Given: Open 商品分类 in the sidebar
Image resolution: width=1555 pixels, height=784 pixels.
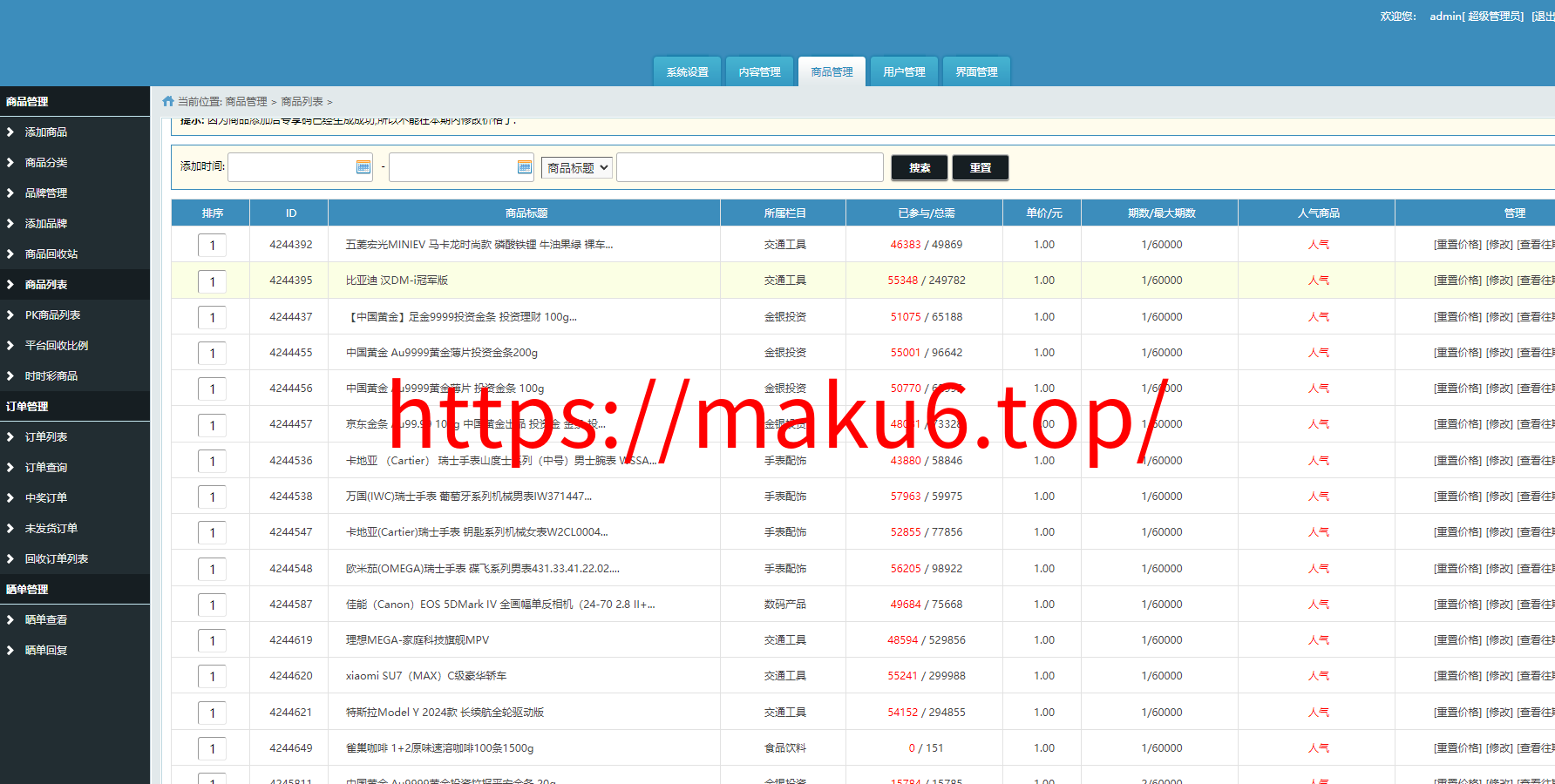Looking at the screenshot, I should 46,163.
